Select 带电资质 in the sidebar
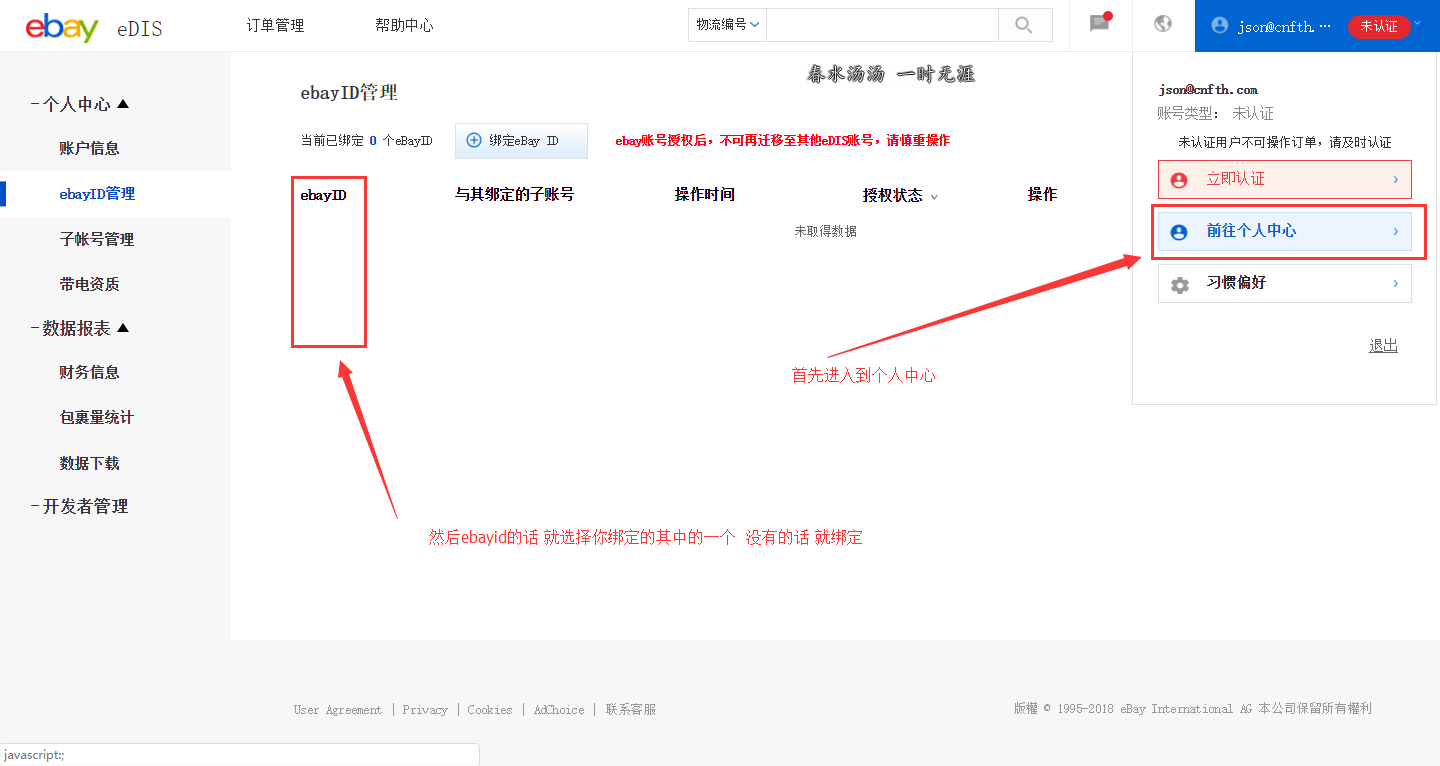This screenshot has height=766, width=1440. tap(89, 284)
